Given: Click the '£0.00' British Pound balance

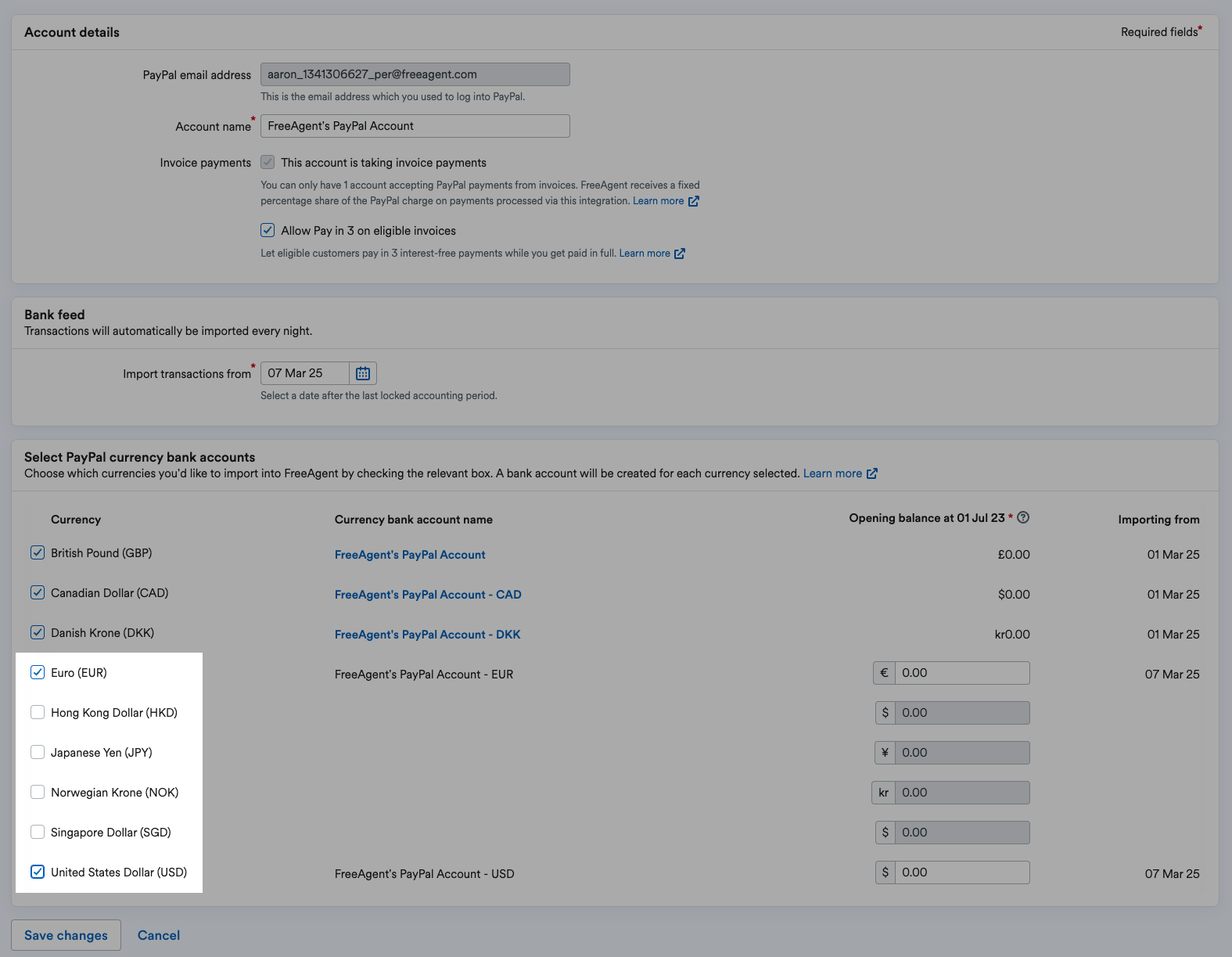Looking at the screenshot, I should tap(1014, 555).
